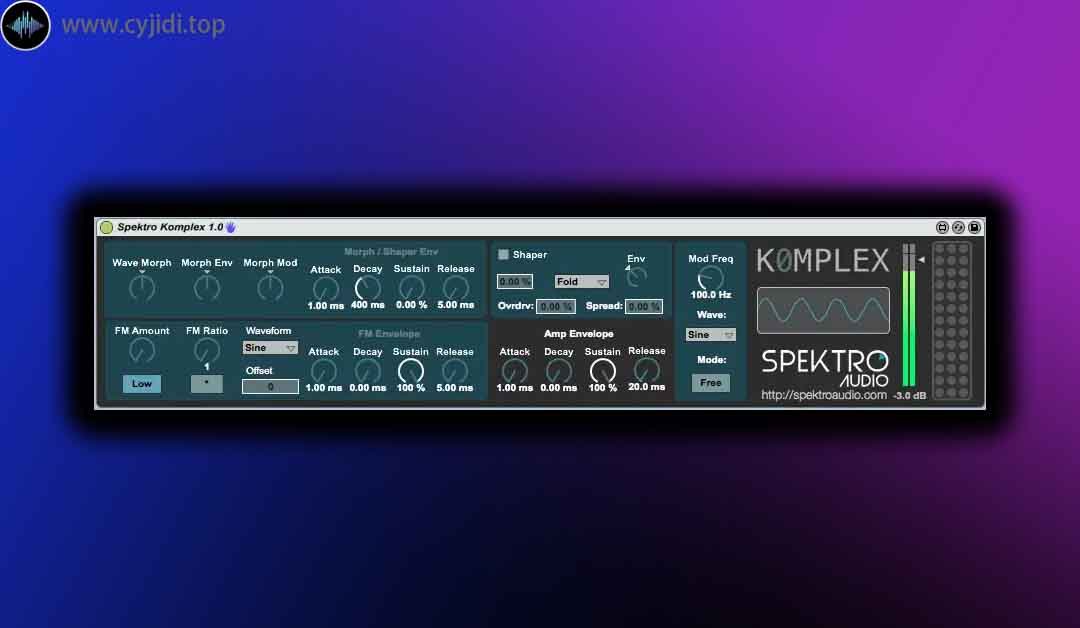1080x628 pixels.
Task: Adjust the FM Amount knob
Action: [x=142, y=351]
